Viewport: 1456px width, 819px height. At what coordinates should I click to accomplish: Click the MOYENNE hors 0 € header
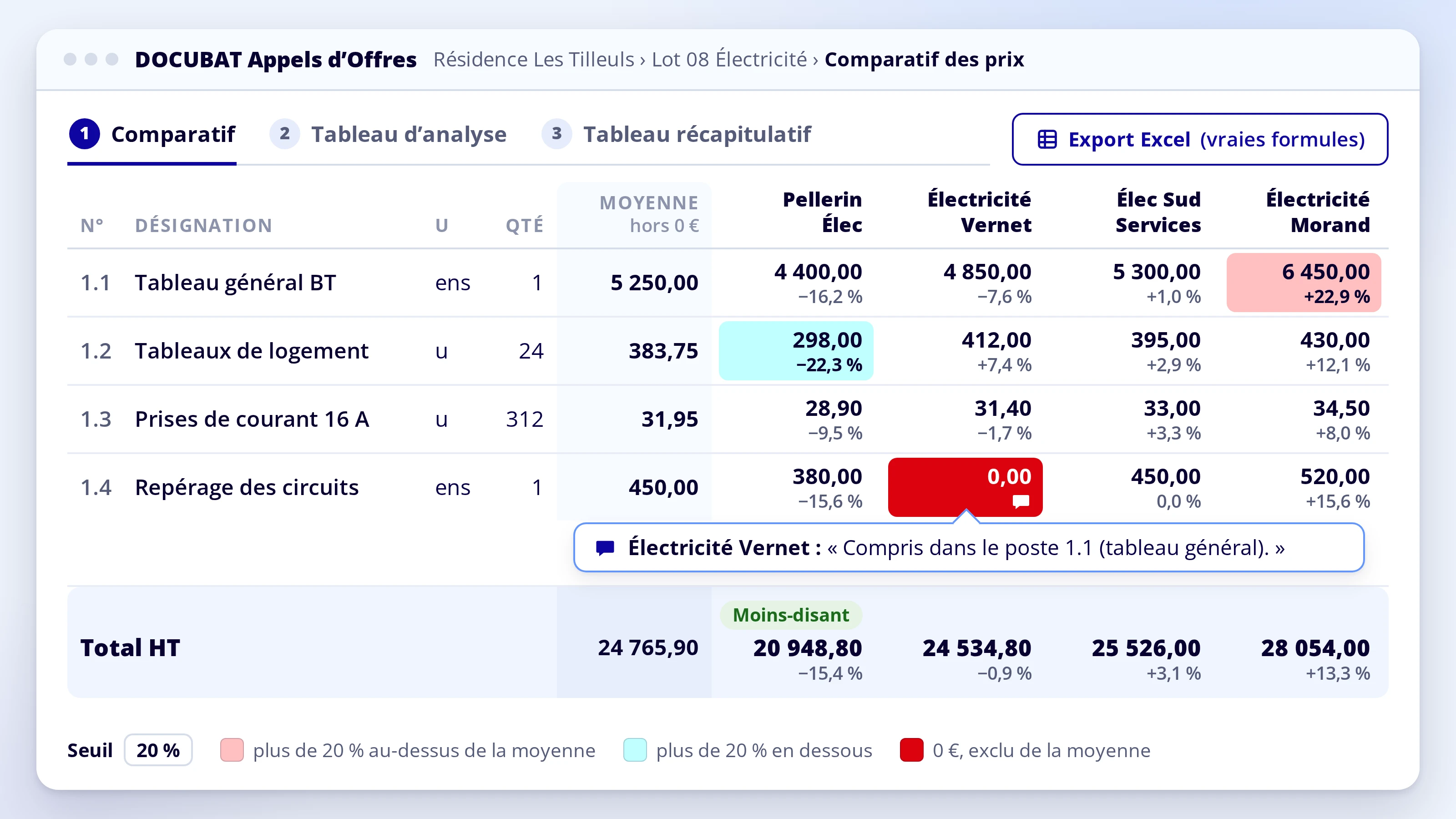coord(649,214)
